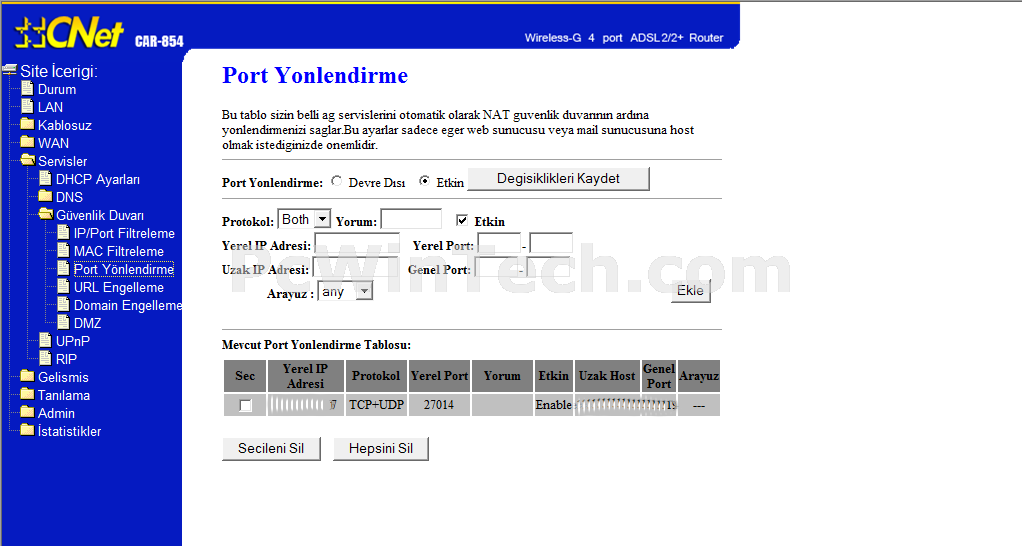Open RIP settings page
The width and height of the screenshot is (1022, 546).
[x=66, y=360]
